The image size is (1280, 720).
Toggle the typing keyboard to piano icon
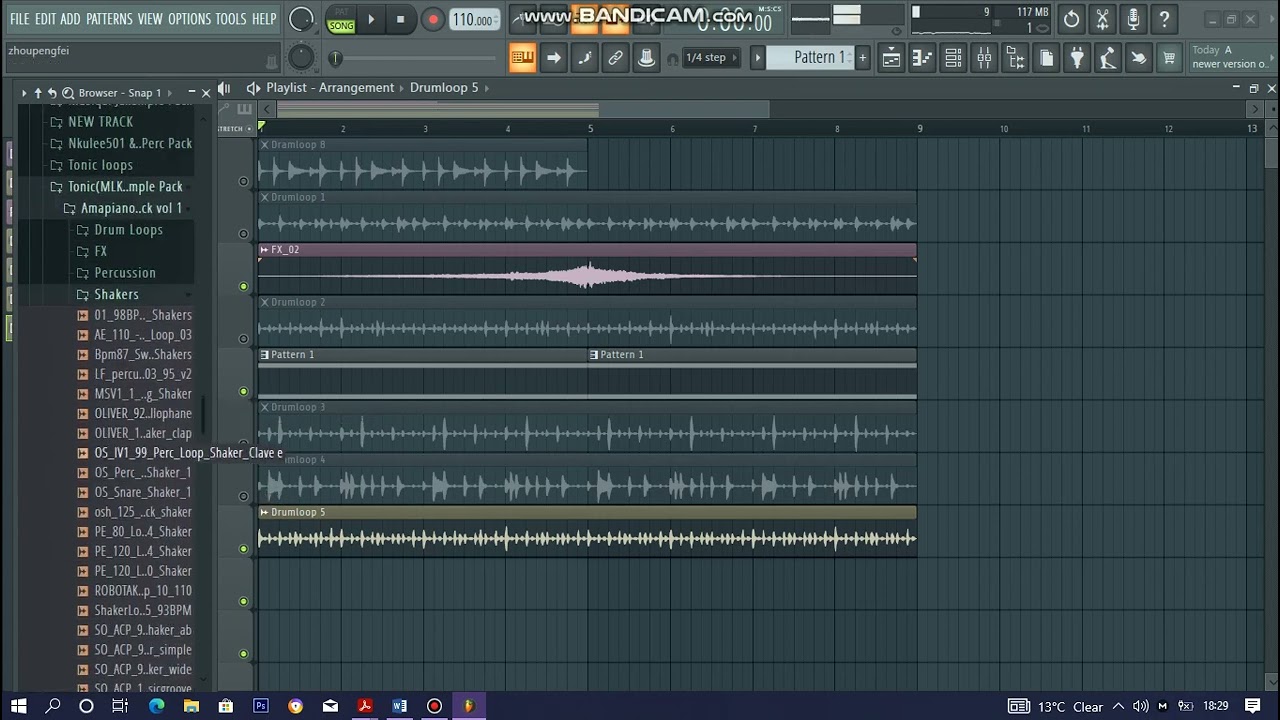tap(522, 58)
